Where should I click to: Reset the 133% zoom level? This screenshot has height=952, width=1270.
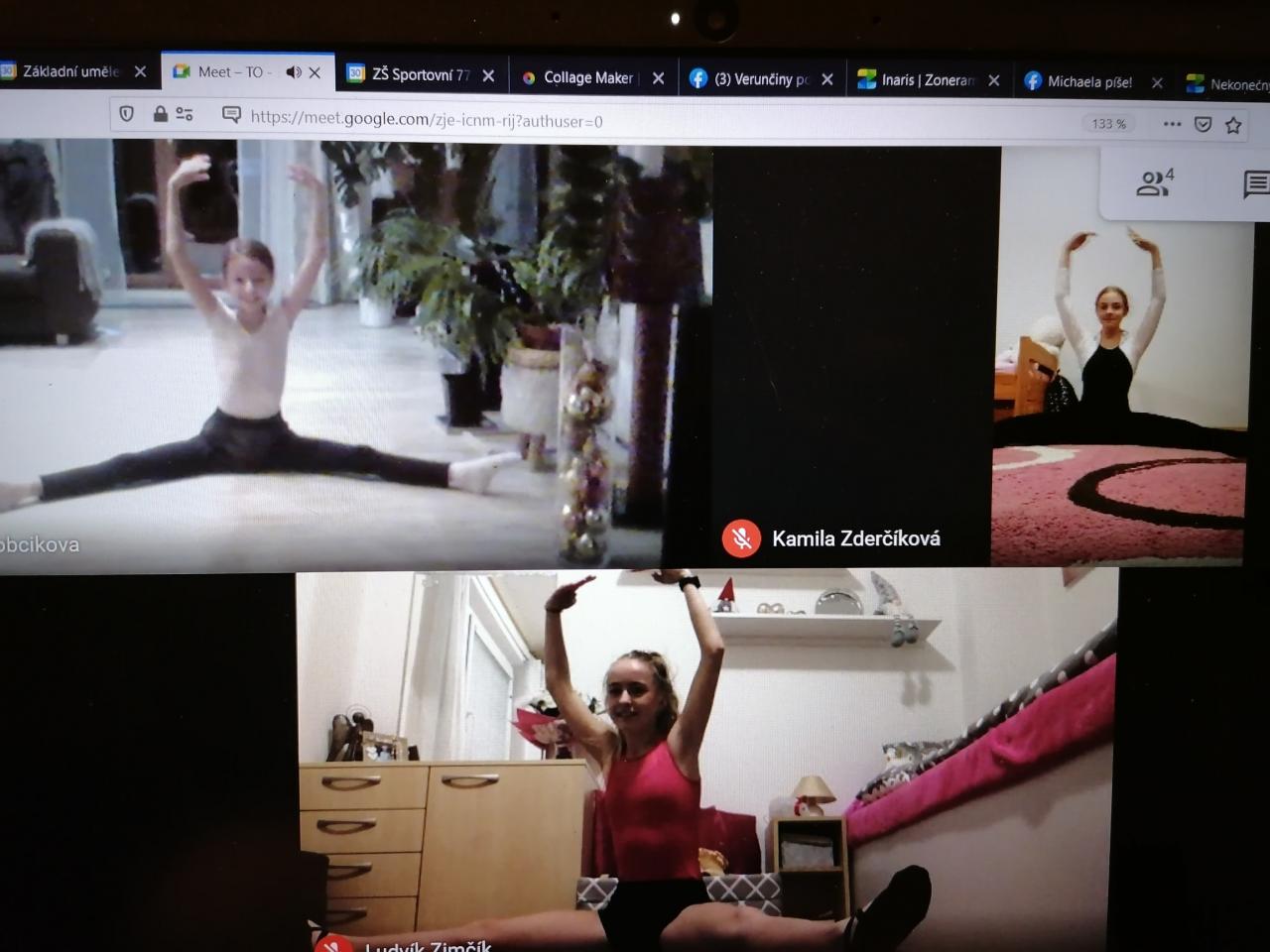point(1108,124)
